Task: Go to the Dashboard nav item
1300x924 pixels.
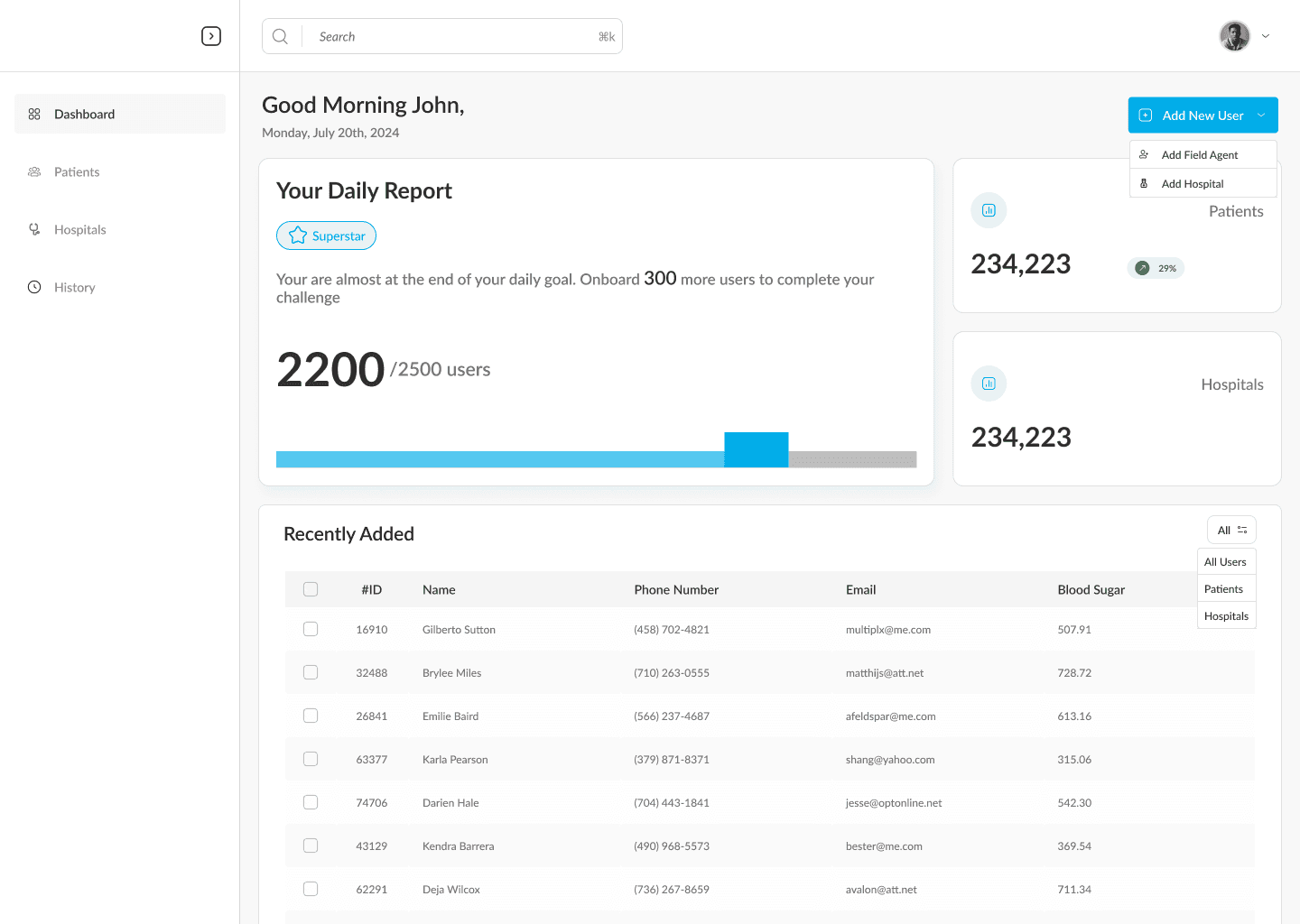Action: [120, 114]
